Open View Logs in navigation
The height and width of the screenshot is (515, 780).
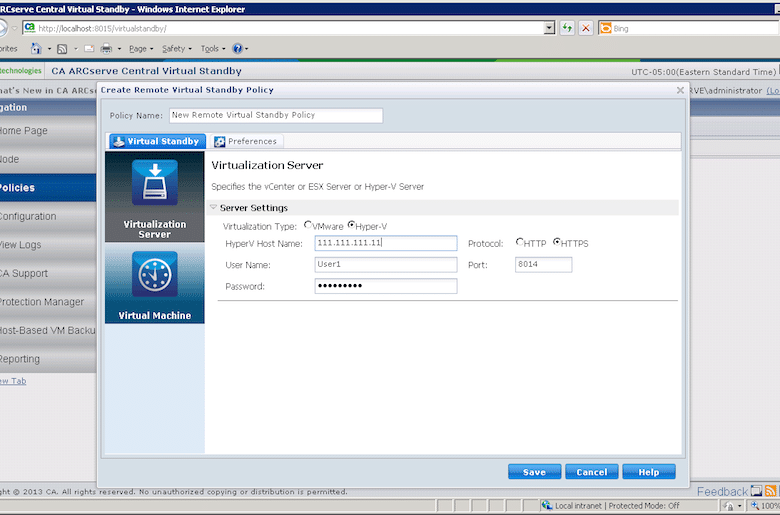pyautogui.click(x=48, y=245)
